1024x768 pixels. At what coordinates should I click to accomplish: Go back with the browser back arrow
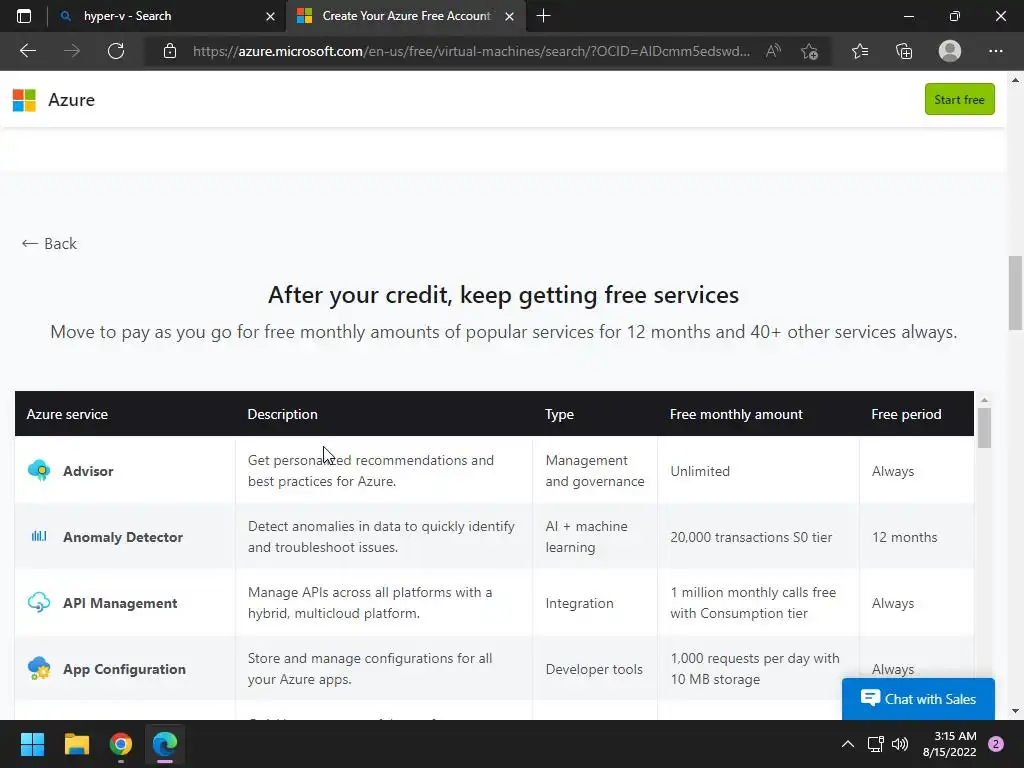(27, 51)
